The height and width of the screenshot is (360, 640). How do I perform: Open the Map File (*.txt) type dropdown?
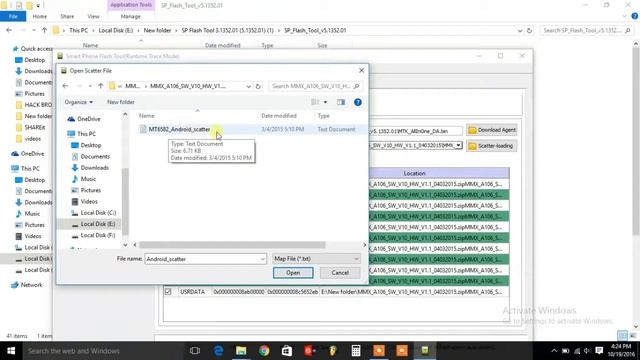click(x=316, y=259)
